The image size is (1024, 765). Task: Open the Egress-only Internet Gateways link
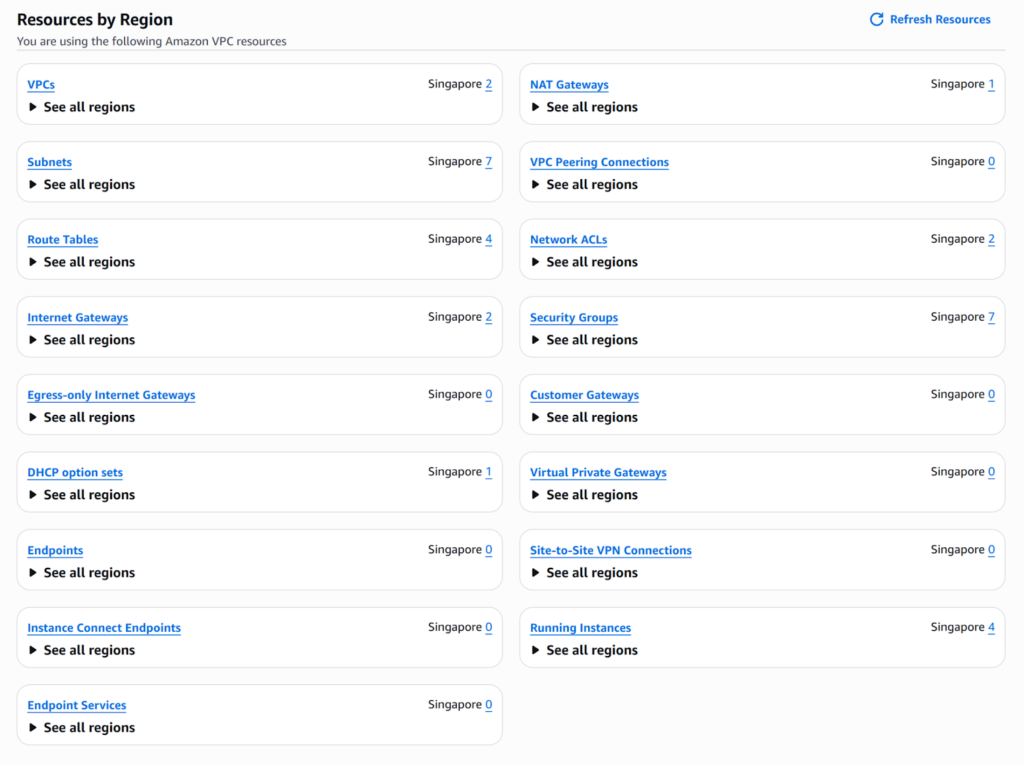click(111, 395)
